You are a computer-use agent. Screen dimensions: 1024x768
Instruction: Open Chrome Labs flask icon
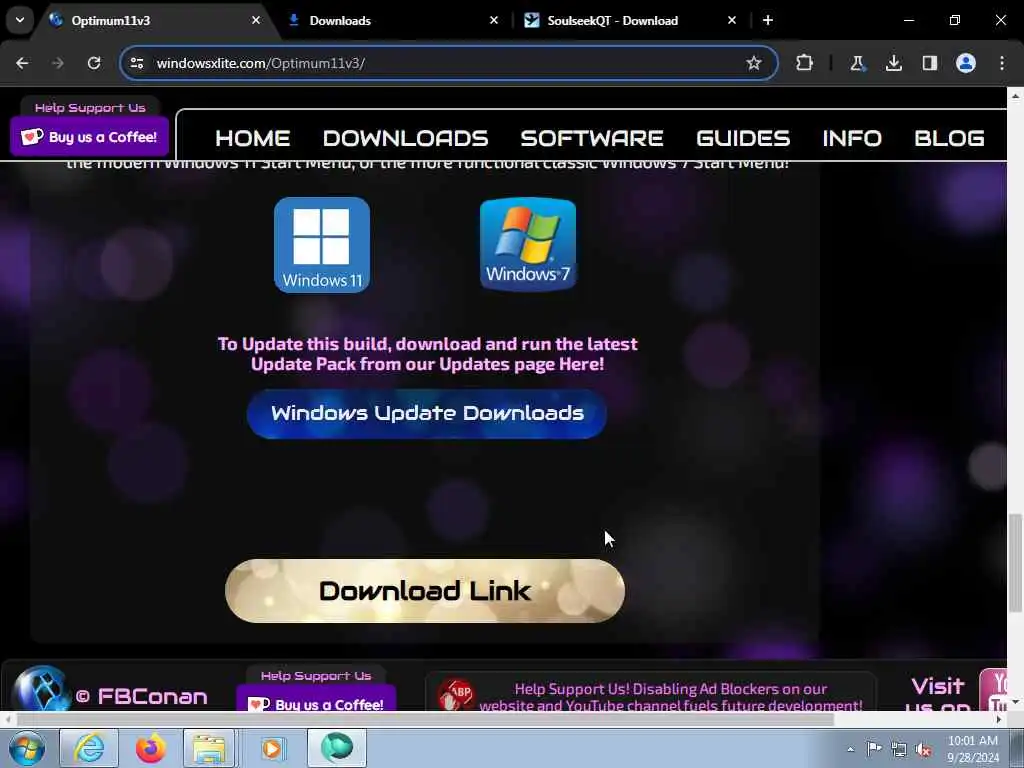coord(857,63)
